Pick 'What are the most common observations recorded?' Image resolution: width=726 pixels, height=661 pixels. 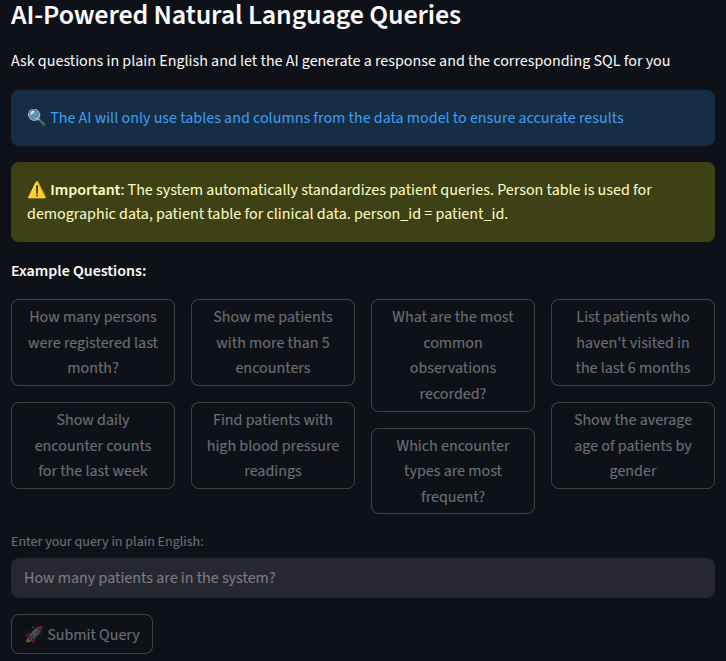[453, 355]
